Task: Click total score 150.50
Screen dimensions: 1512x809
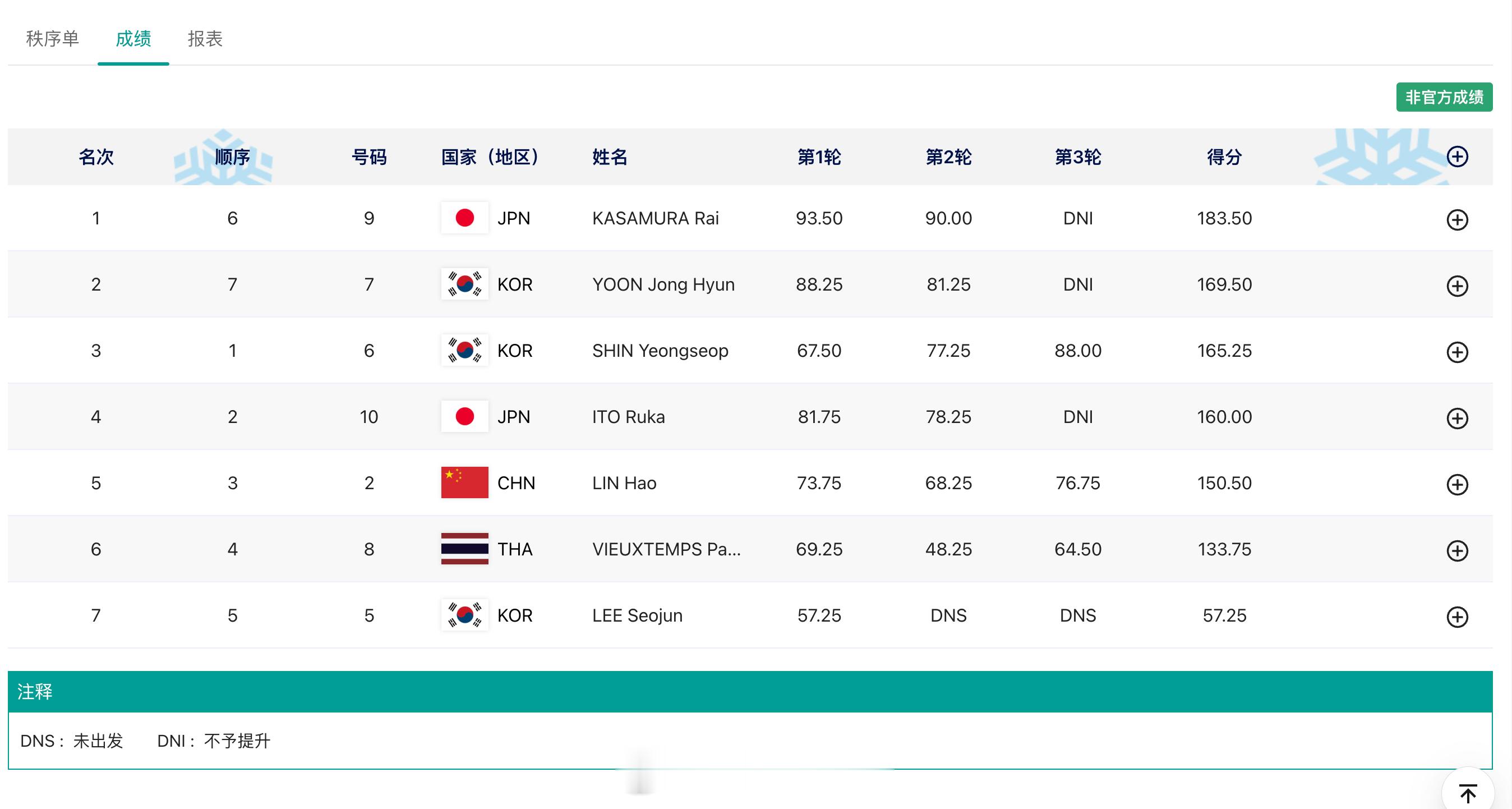Action: (1224, 483)
